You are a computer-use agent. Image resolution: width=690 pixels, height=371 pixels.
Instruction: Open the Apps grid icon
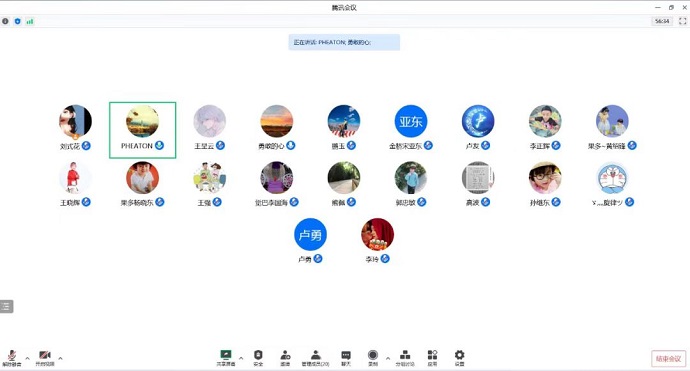pyautogui.click(x=432, y=358)
